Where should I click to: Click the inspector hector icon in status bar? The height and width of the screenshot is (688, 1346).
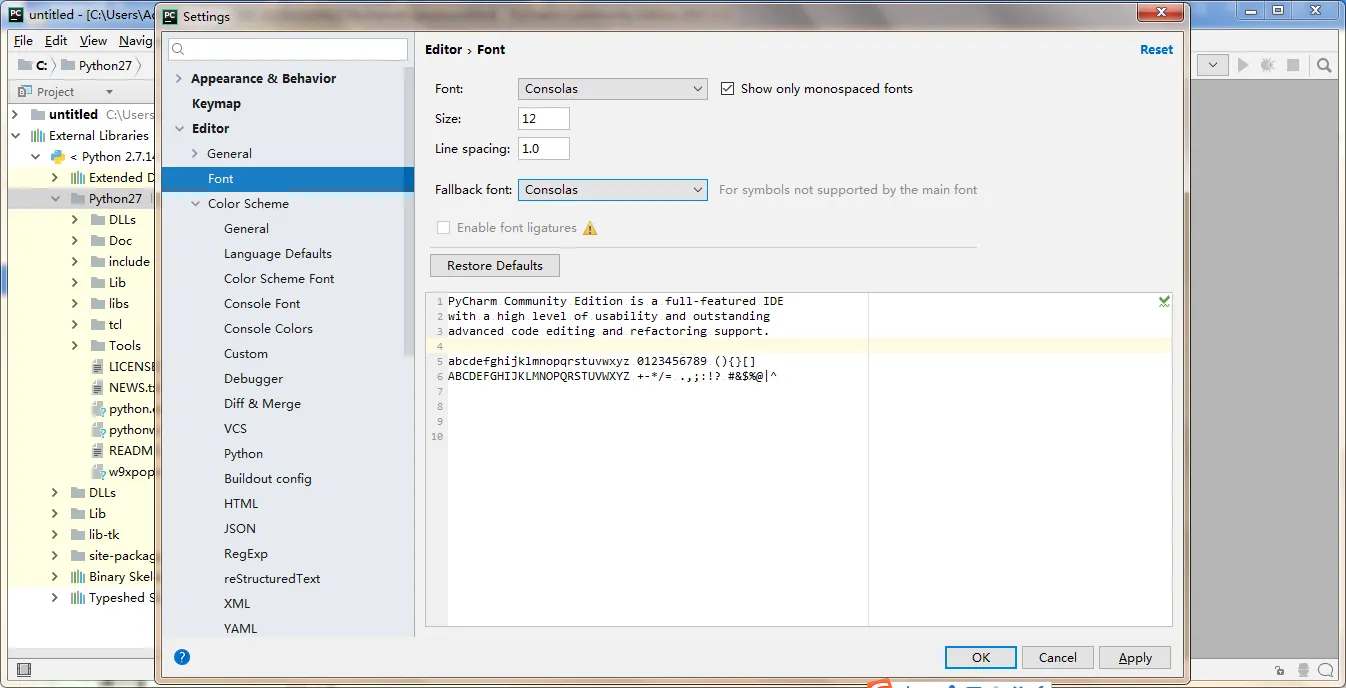coord(1302,670)
